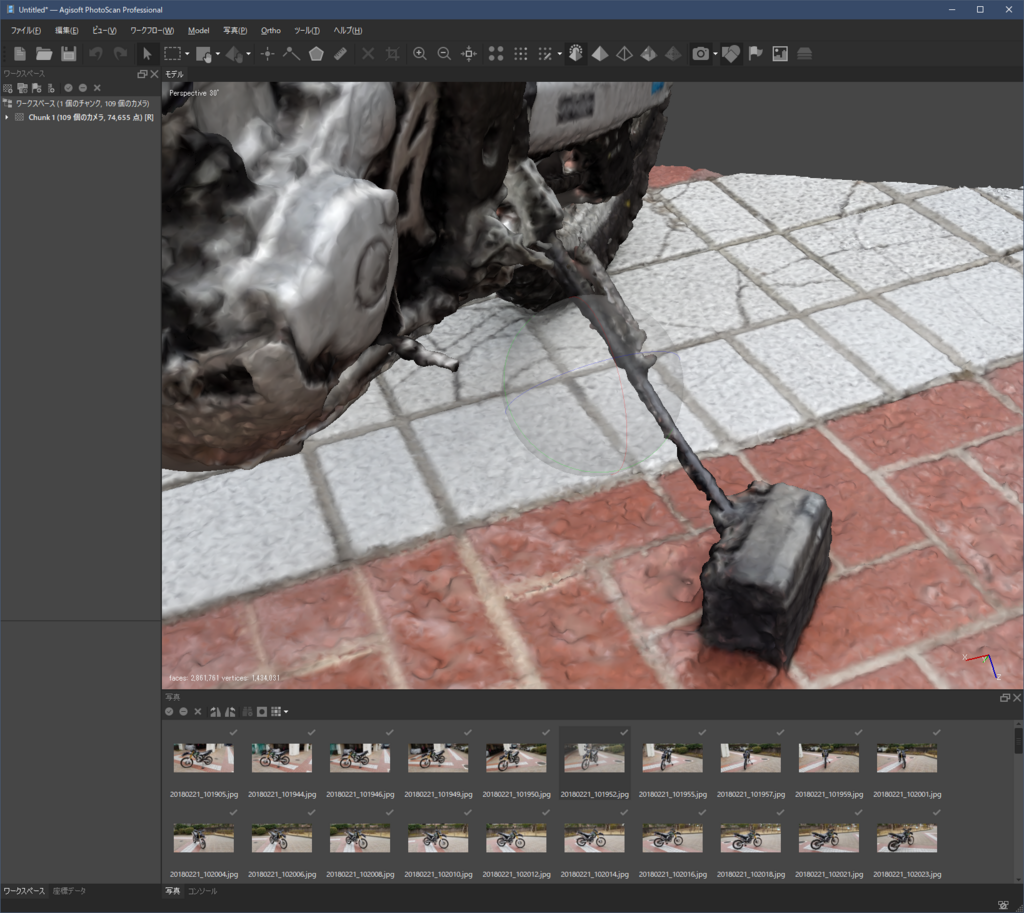Switch model to Solid view mode

pos(600,54)
